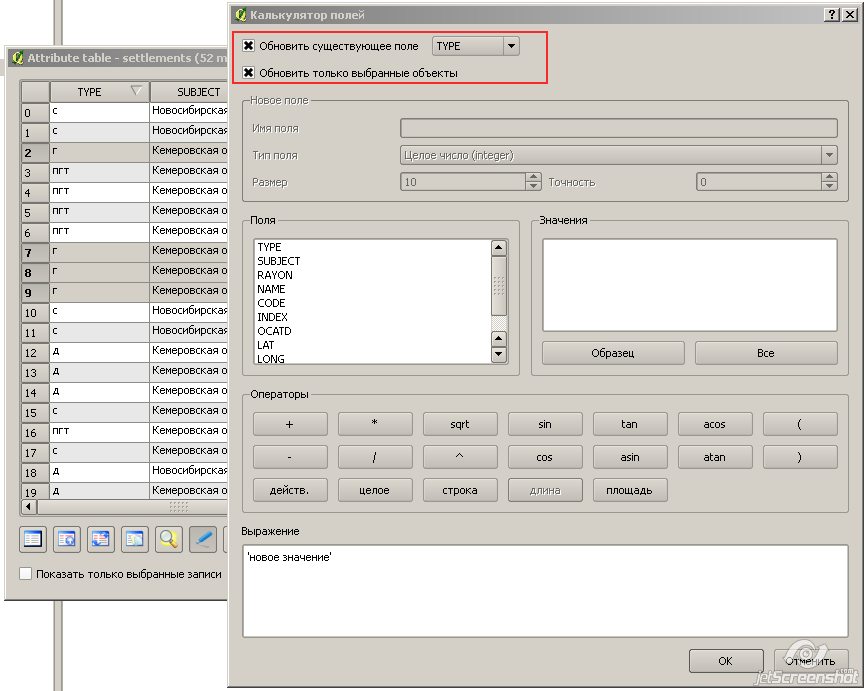
Task: Click the sin operator button
Action: coord(545,424)
